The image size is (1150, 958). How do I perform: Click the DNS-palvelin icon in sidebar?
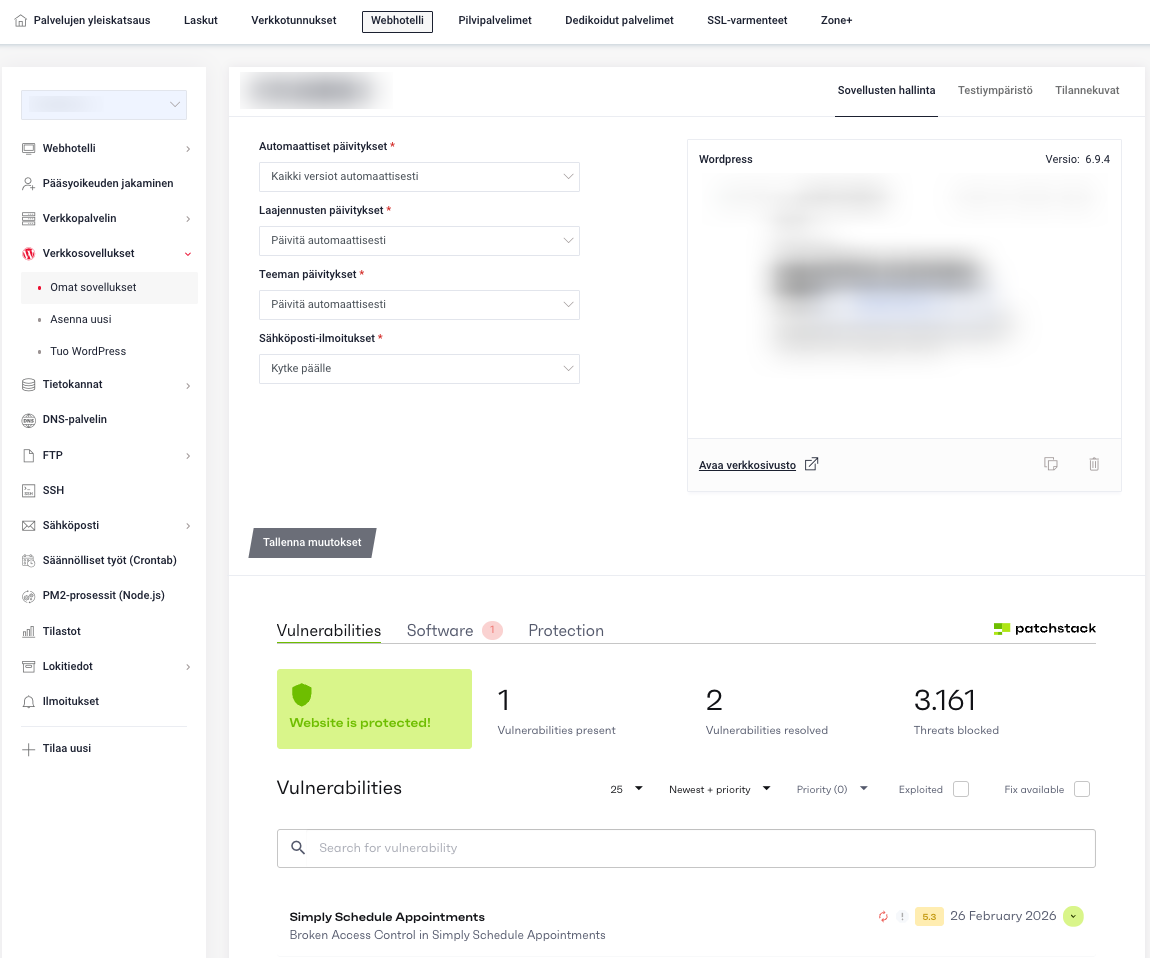[28, 420]
